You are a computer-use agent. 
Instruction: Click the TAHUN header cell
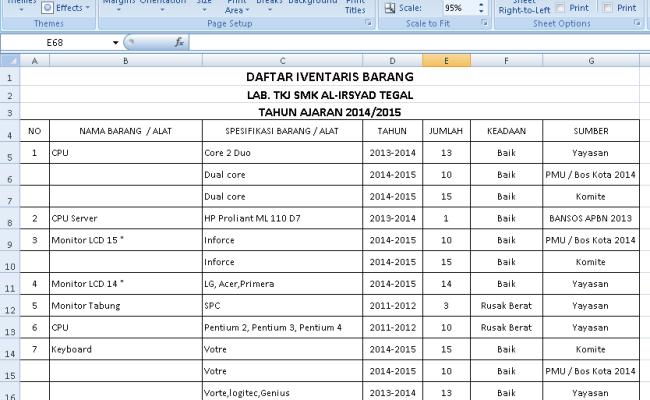click(x=392, y=131)
